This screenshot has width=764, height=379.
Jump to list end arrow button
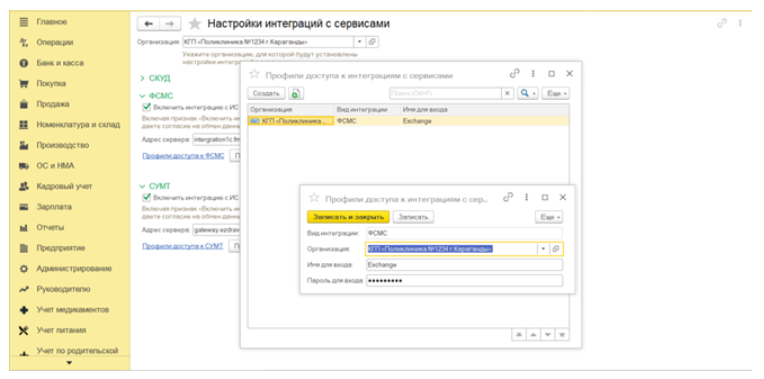tap(563, 335)
